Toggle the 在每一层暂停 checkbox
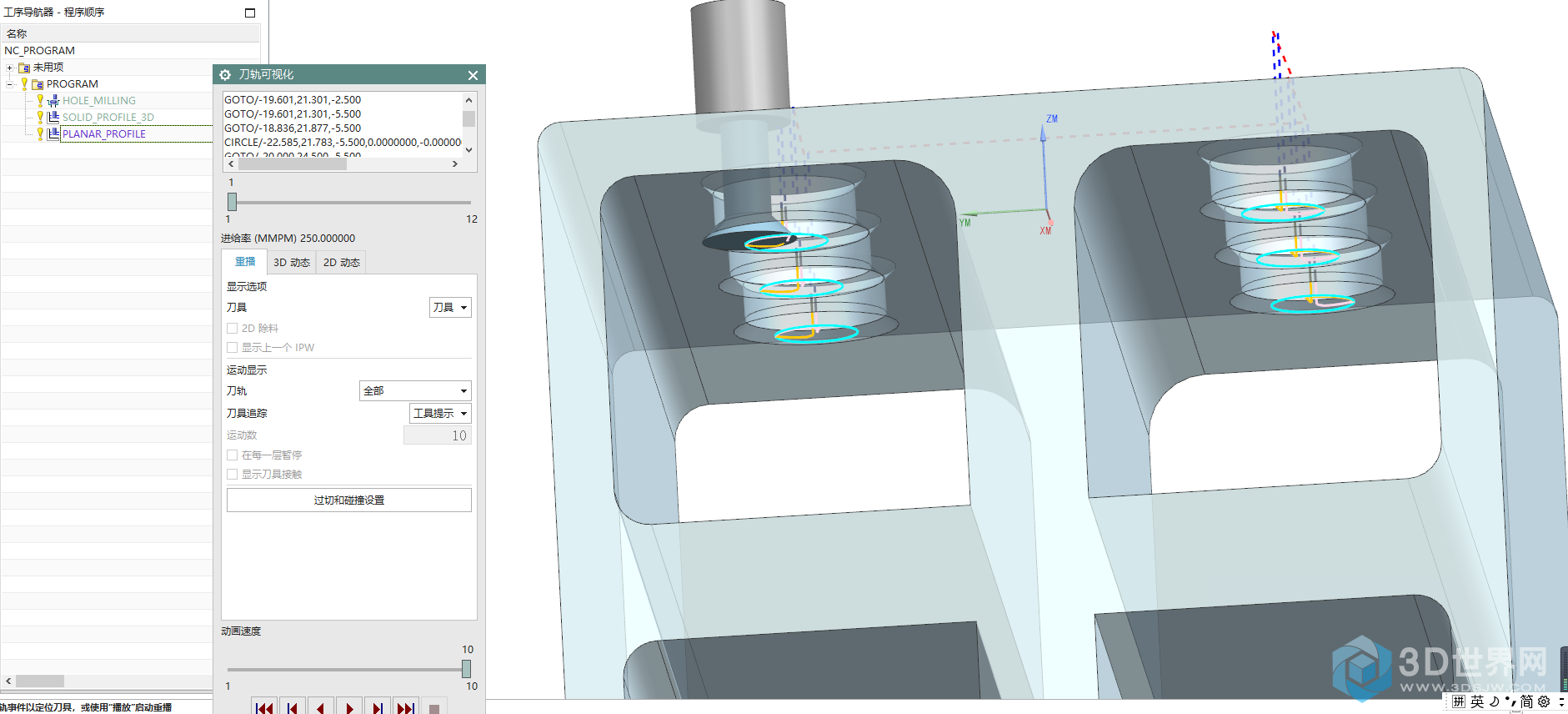The image size is (1568, 714). [233, 455]
